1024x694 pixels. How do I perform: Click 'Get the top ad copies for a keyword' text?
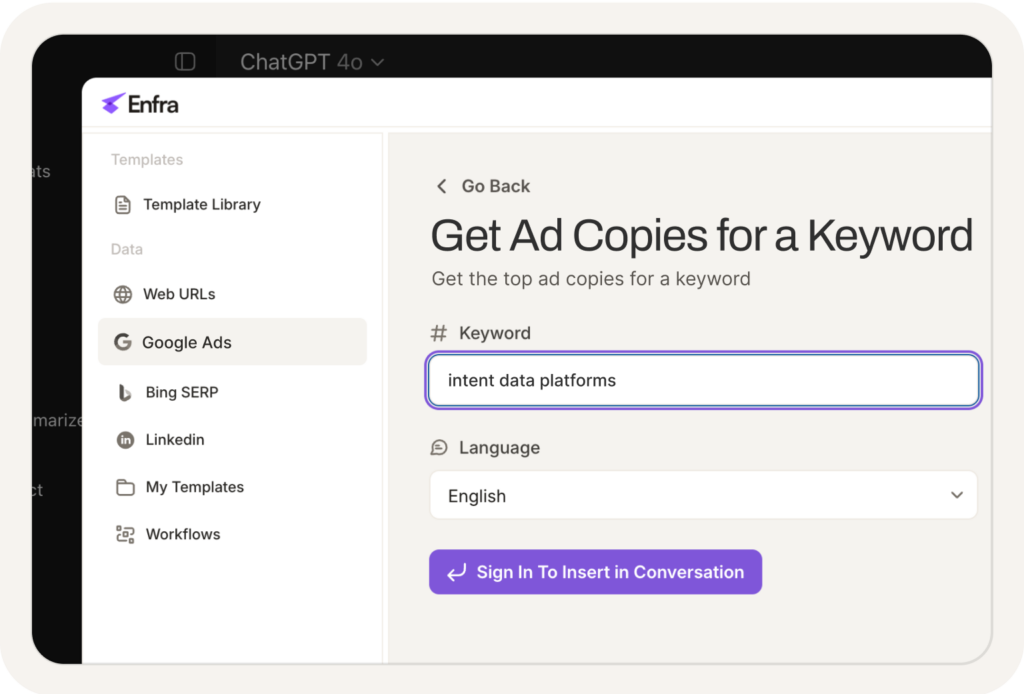click(591, 279)
